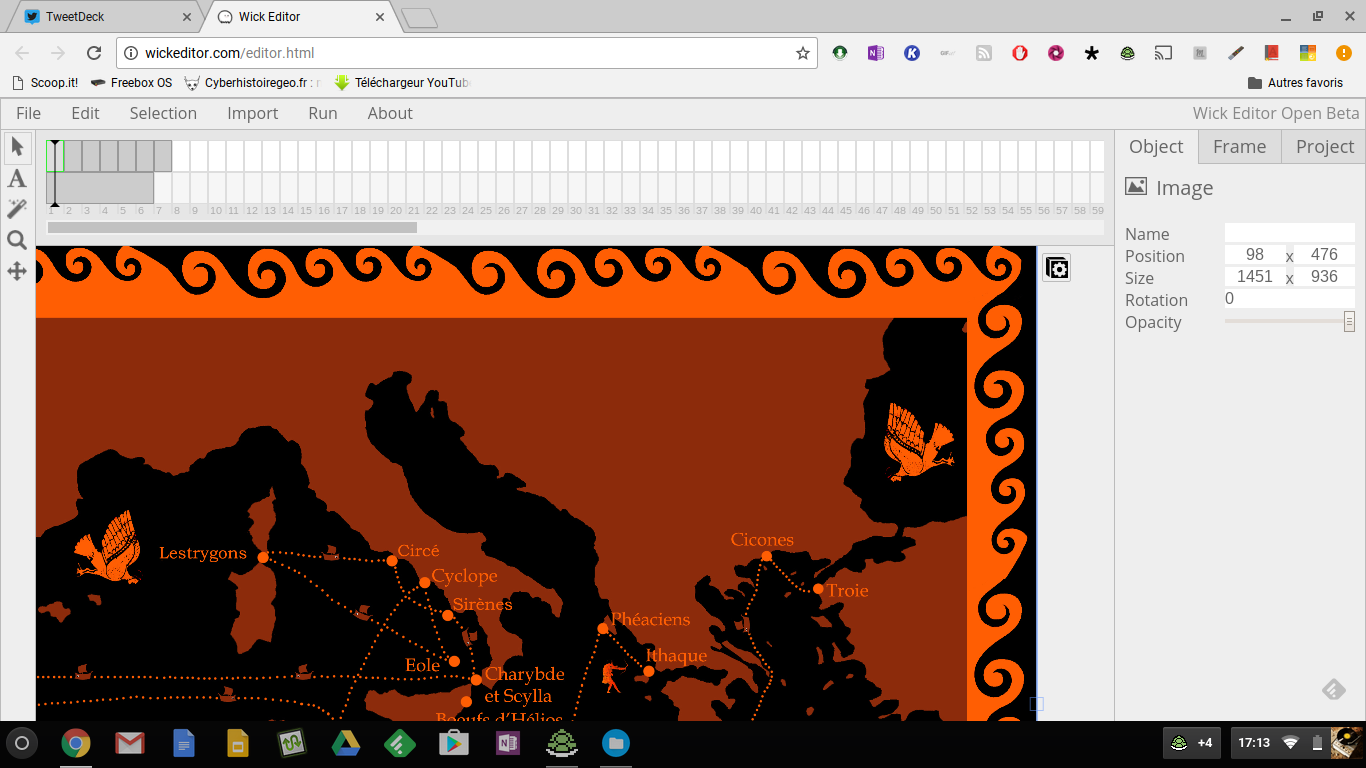Screen dimensions: 1366x768
Task: Open Gmail from the taskbar shelf
Action: click(x=130, y=743)
